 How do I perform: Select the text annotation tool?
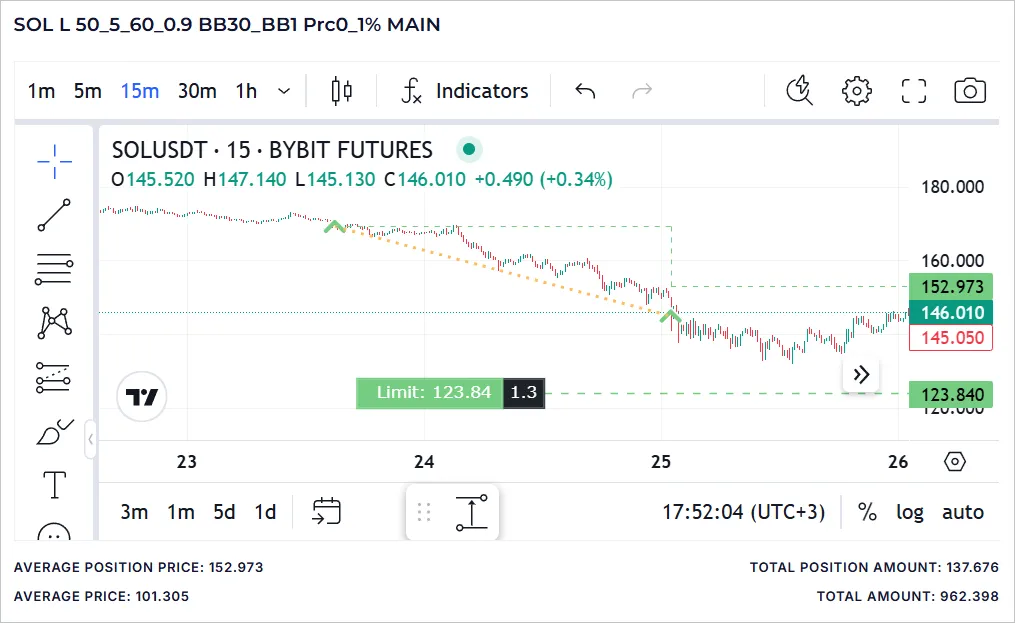(55, 484)
